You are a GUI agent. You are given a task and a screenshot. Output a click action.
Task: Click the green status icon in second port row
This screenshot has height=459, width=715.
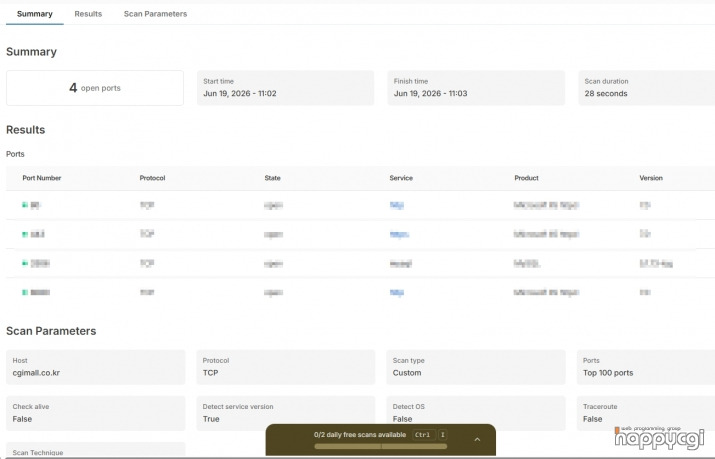coord(25,234)
